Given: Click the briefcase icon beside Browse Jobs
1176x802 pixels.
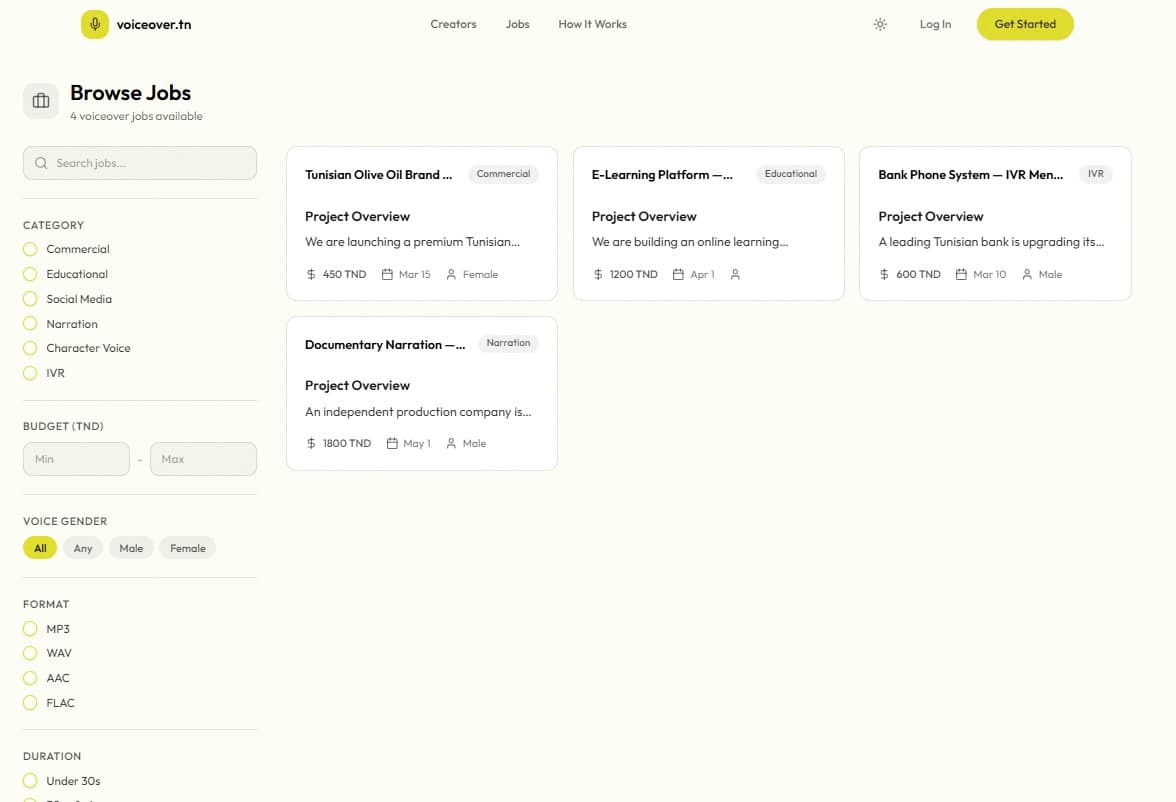Looking at the screenshot, I should tap(41, 101).
